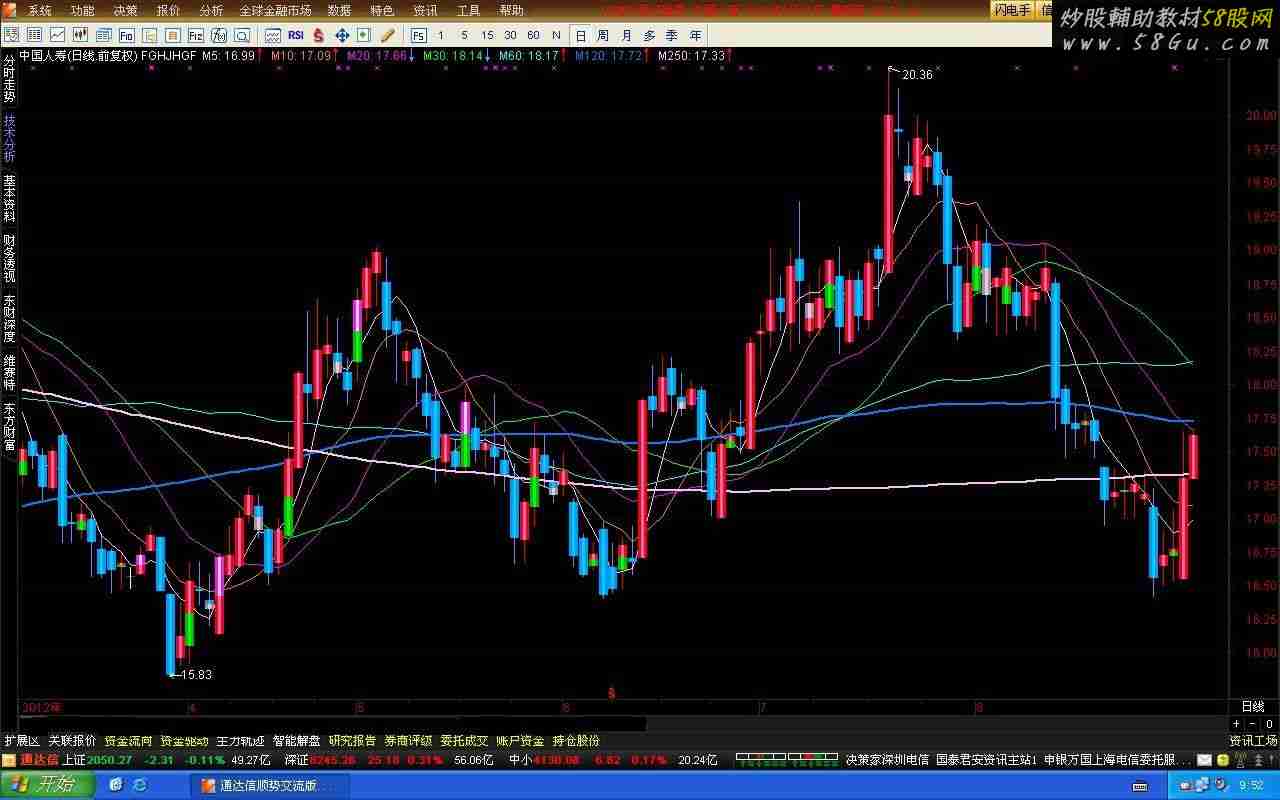This screenshot has height=800, width=1280.
Task: Open the 帮助 menu
Action: click(511, 10)
